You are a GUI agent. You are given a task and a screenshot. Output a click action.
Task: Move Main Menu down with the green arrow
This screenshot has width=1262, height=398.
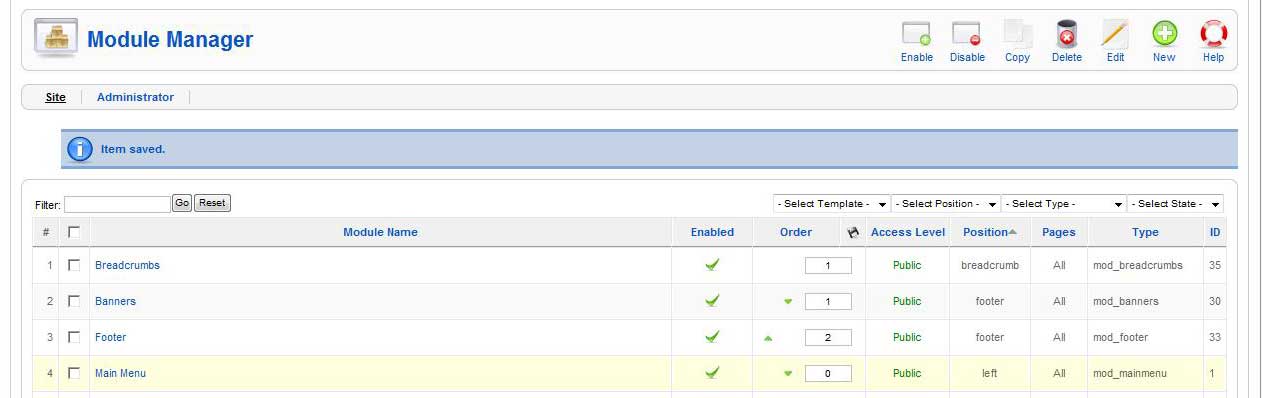[788, 374]
